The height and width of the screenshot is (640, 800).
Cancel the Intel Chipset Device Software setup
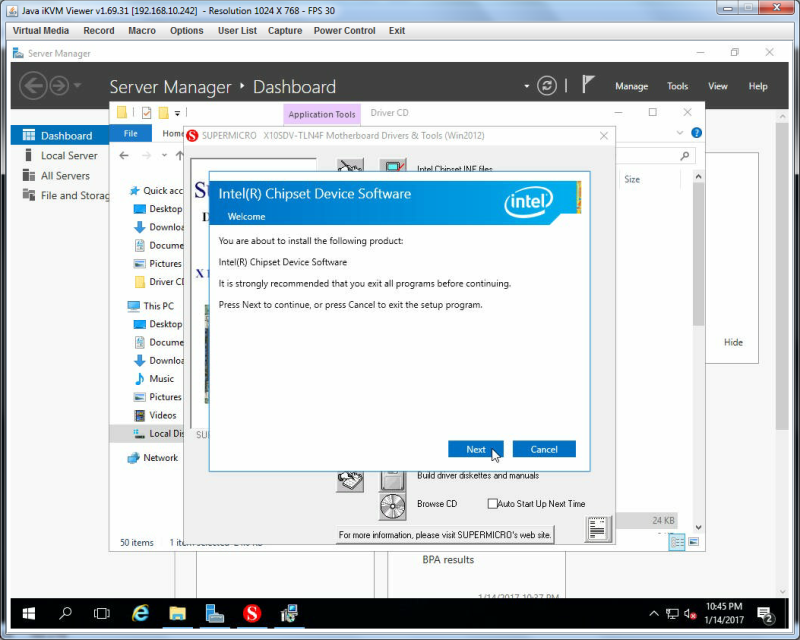tap(544, 450)
